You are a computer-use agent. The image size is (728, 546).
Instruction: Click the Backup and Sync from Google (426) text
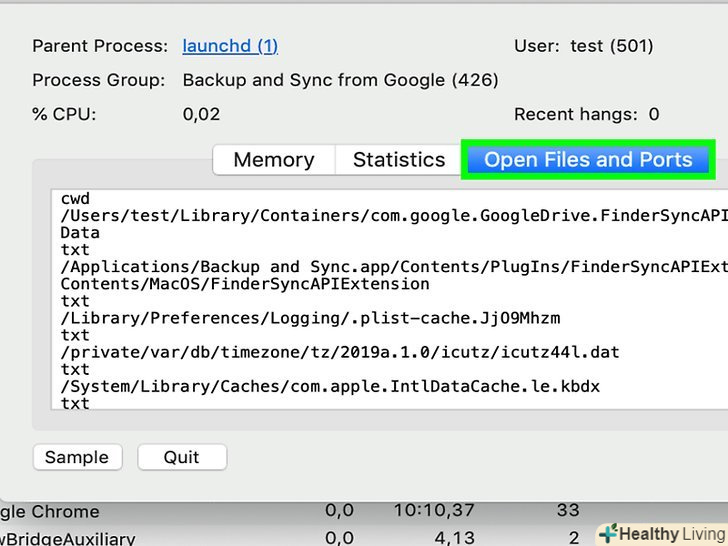[340, 80]
